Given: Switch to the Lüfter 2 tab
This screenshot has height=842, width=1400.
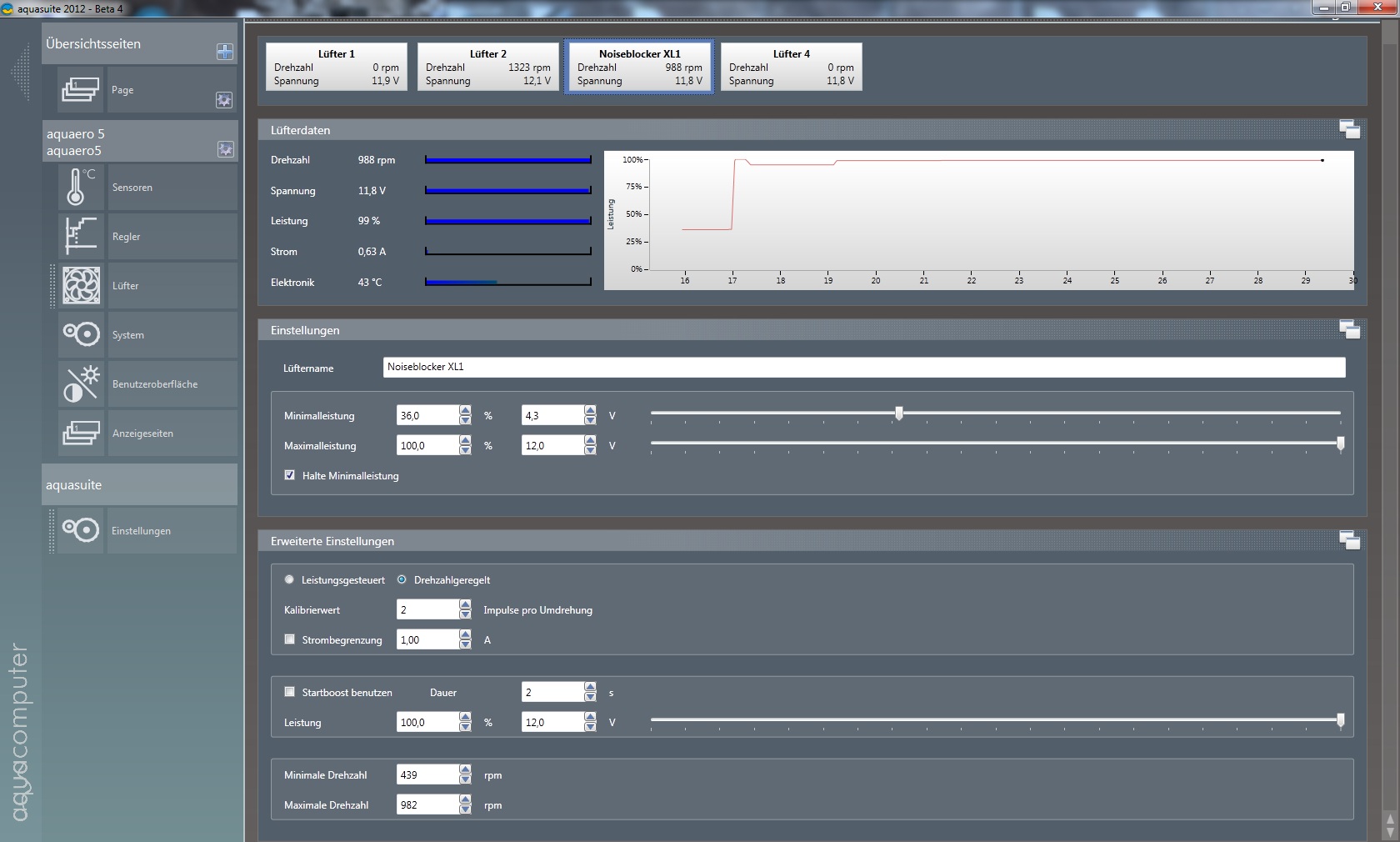Looking at the screenshot, I should (487, 67).
